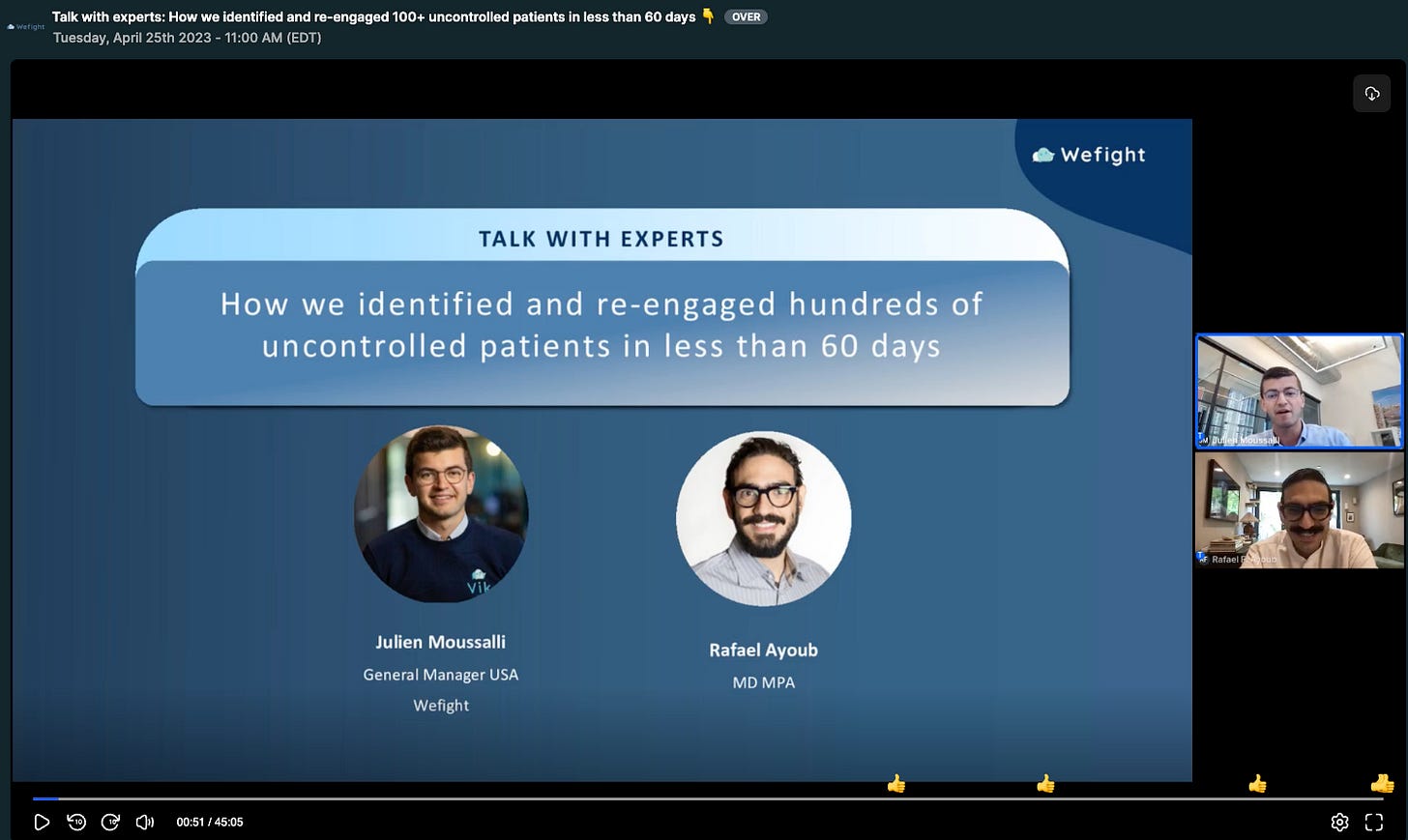The image size is (1408, 840).
Task: Click the download icon at top right
Action: [1371, 94]
